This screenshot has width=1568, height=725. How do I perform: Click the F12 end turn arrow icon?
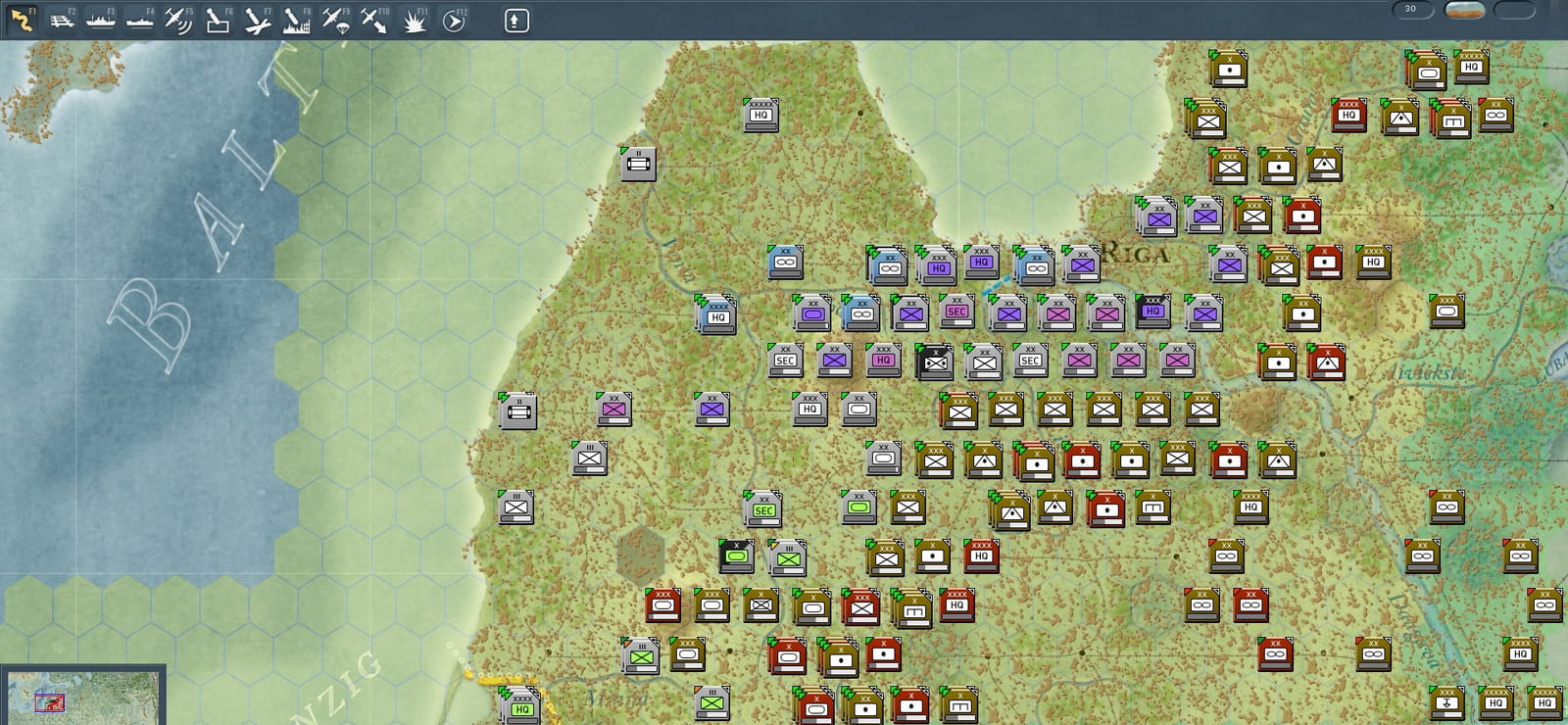click(x=454, y=20)
